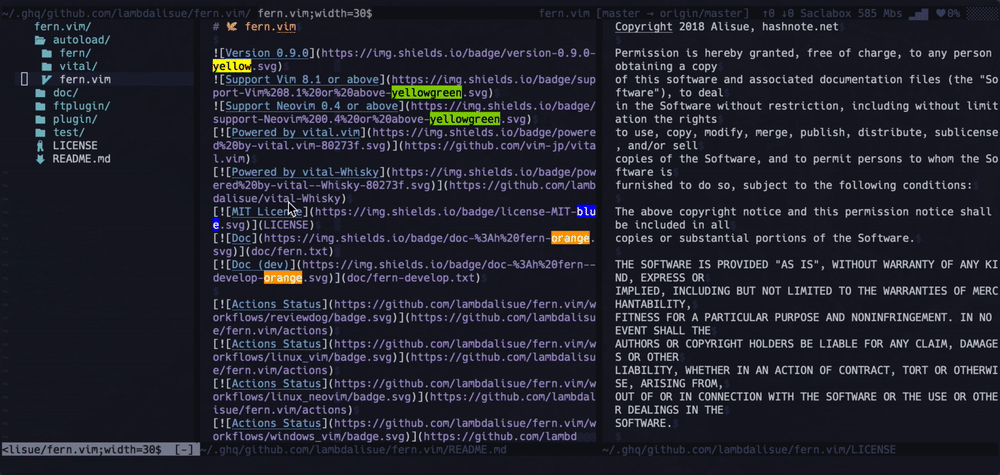The image size is (1000, 475).
Task: Click '[master → origin/master]' branch indicator
Action: pos(672,13)
